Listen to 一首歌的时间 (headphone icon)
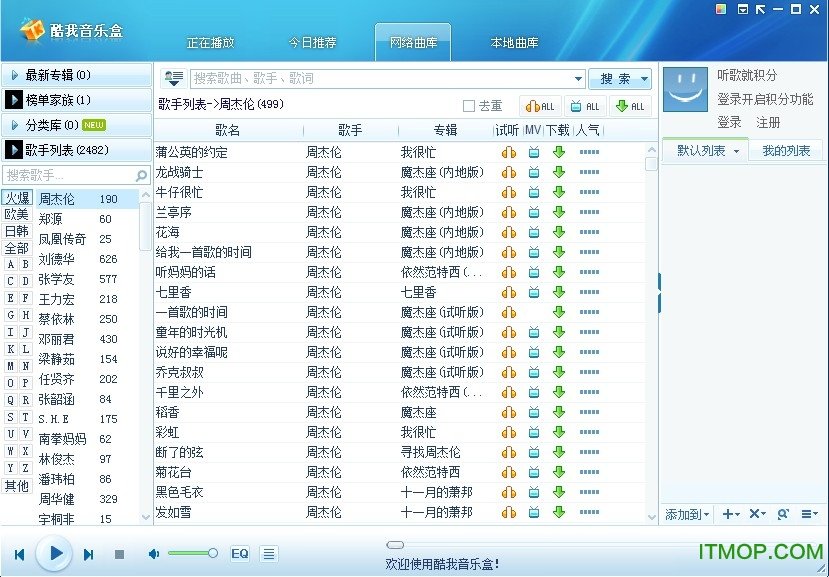 pos(509,313)
